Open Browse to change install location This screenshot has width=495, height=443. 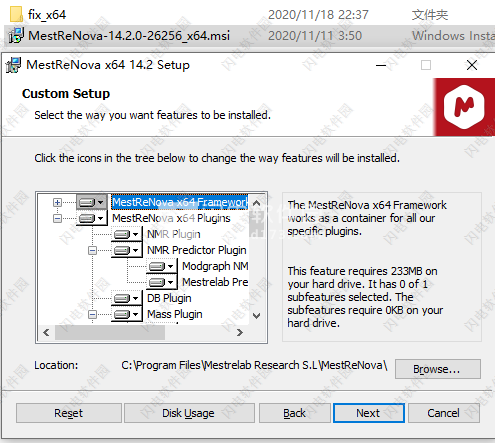438,369
